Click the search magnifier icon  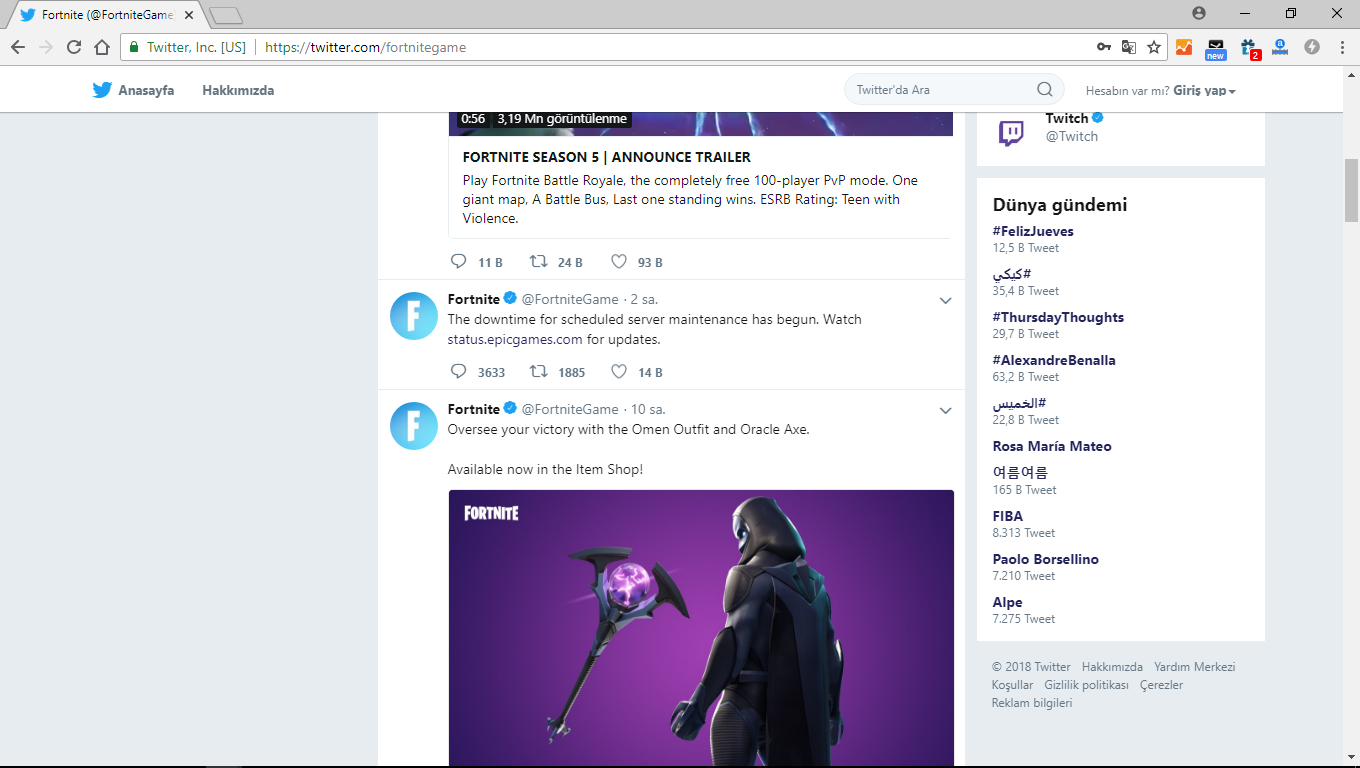pos(1044,89)
